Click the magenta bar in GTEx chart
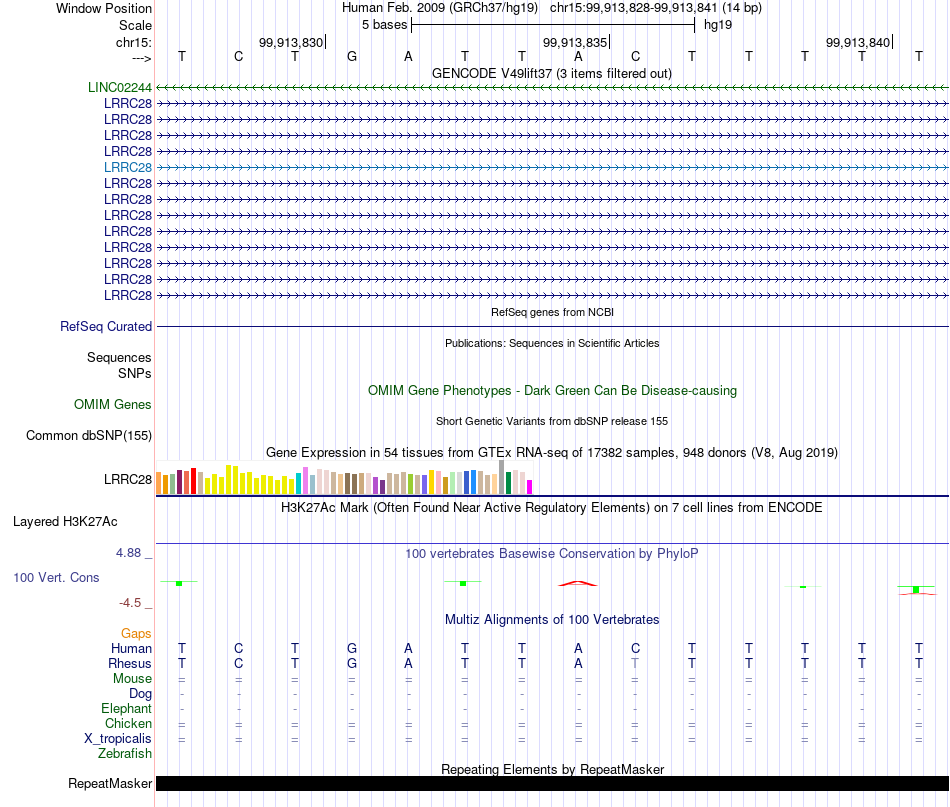 pos(530,487)
